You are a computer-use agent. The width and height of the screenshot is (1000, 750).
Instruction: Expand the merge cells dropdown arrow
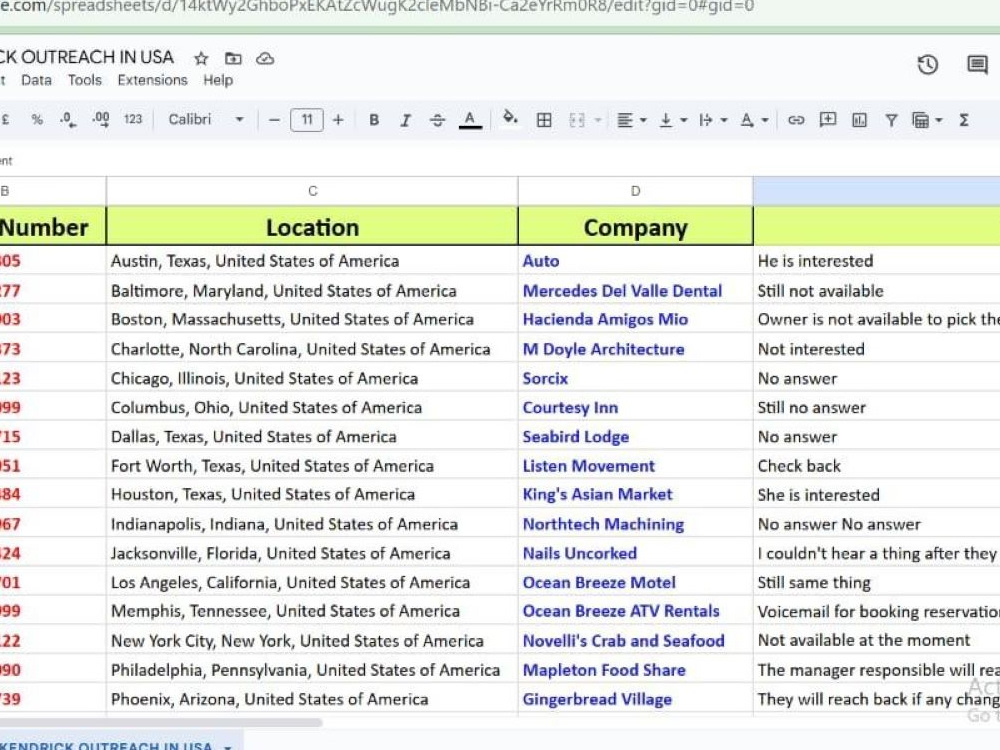[598, 120]
